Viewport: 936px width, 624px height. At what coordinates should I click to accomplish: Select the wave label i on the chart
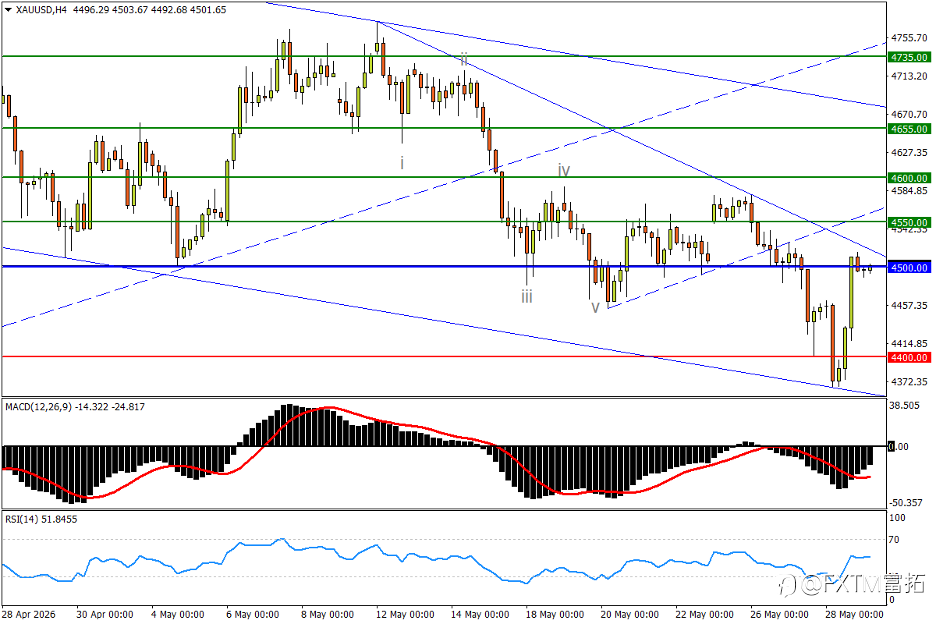(402, 162)
